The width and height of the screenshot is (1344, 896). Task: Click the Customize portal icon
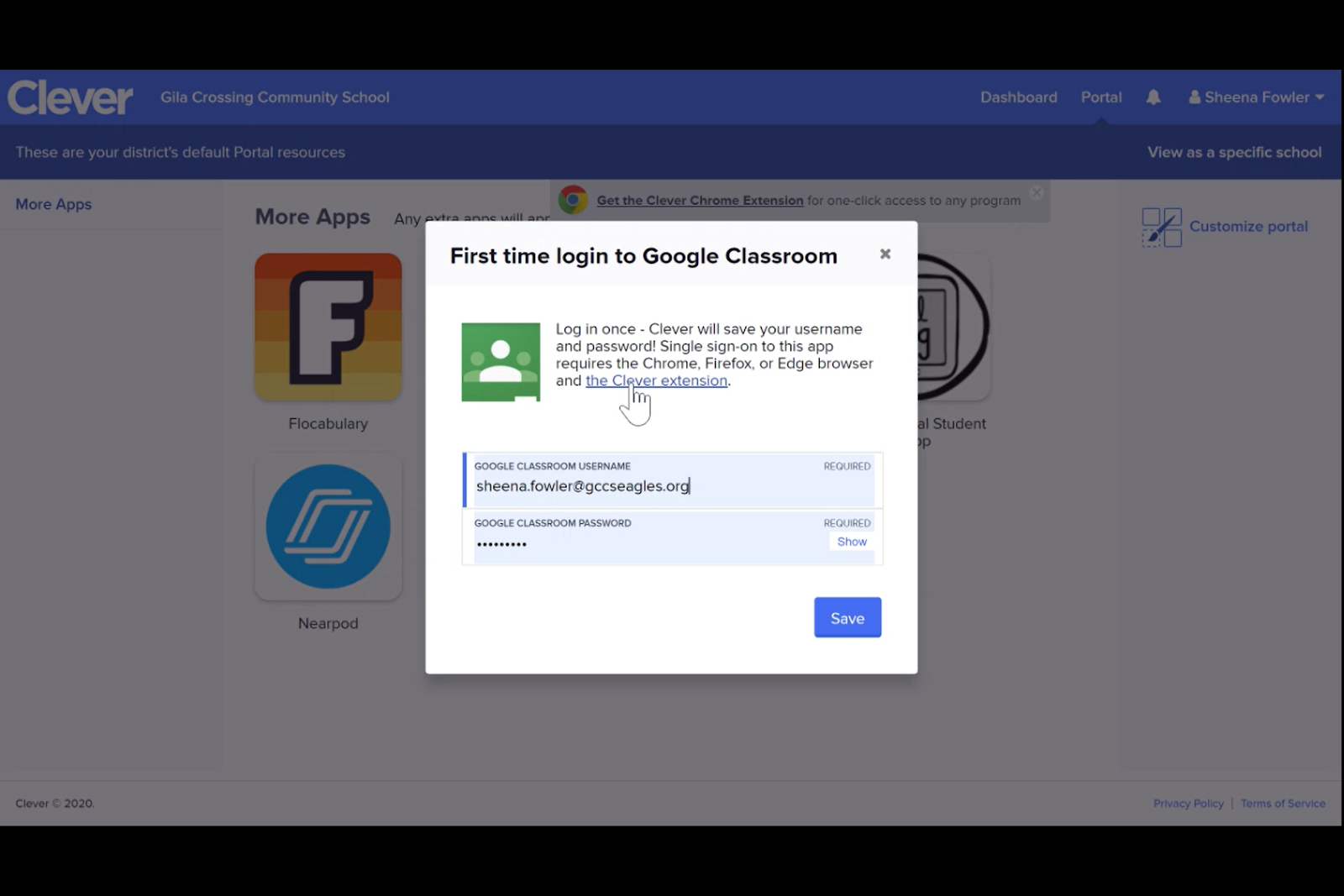pyautogui.click(x=1162, y=227)
